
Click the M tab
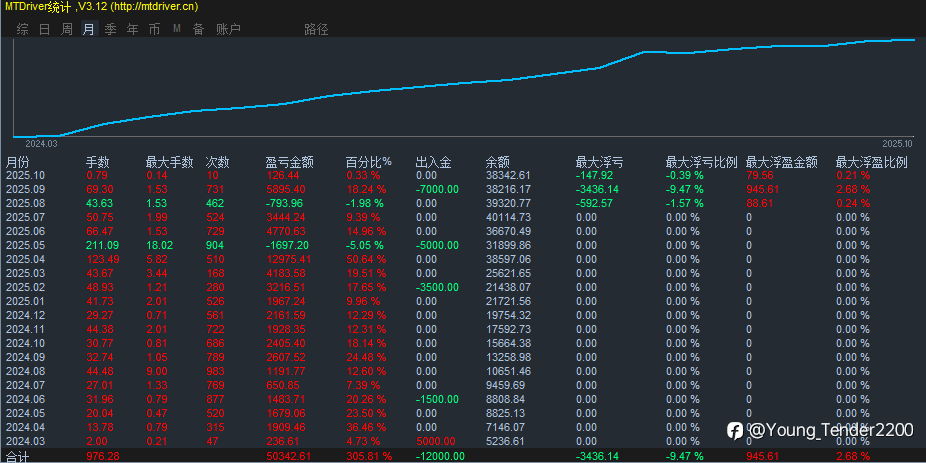coord(177,28)
